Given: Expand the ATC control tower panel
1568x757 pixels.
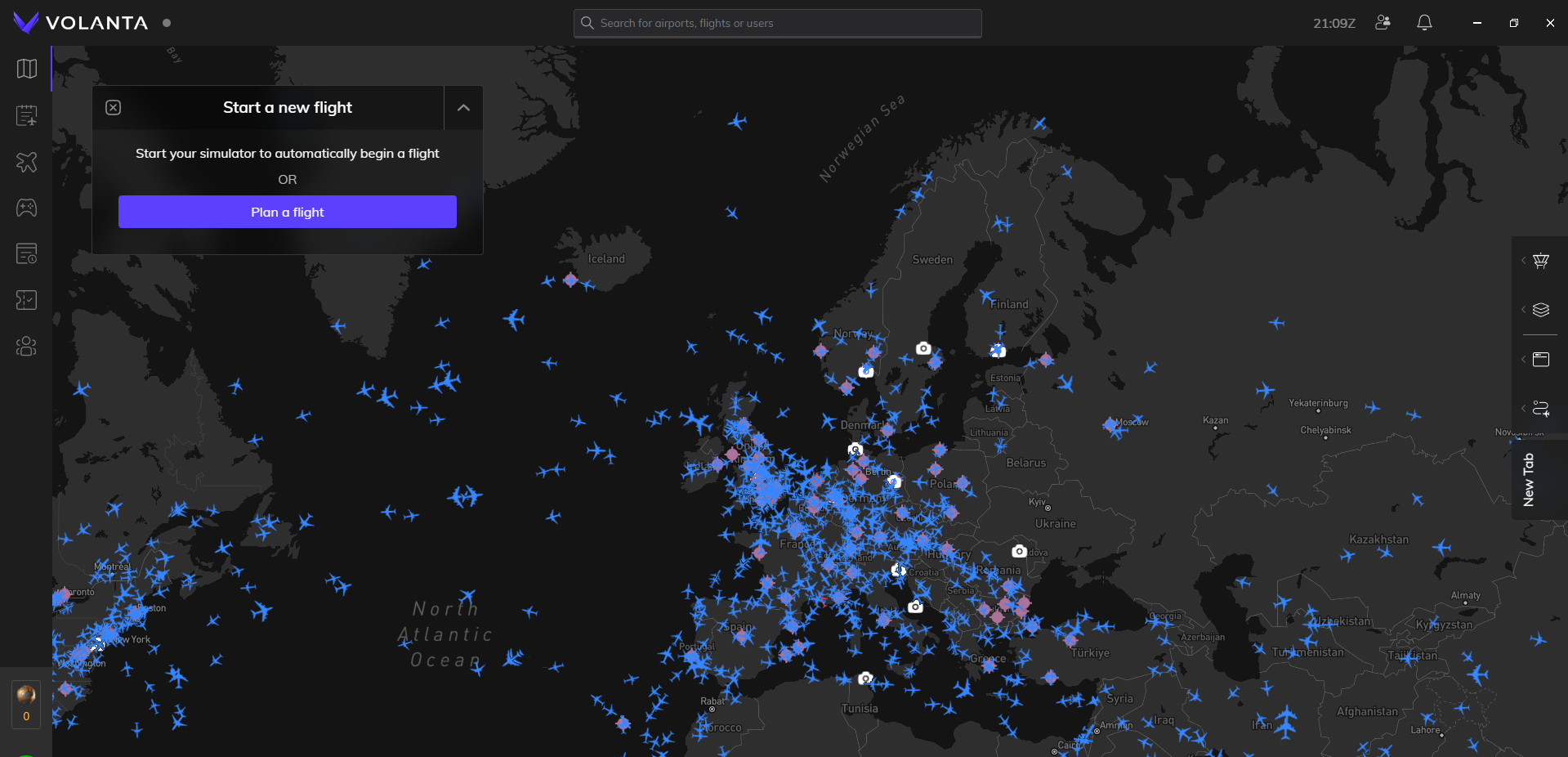Looking at the screenshot, I should pyautogui.click(x=1540, y=261).
